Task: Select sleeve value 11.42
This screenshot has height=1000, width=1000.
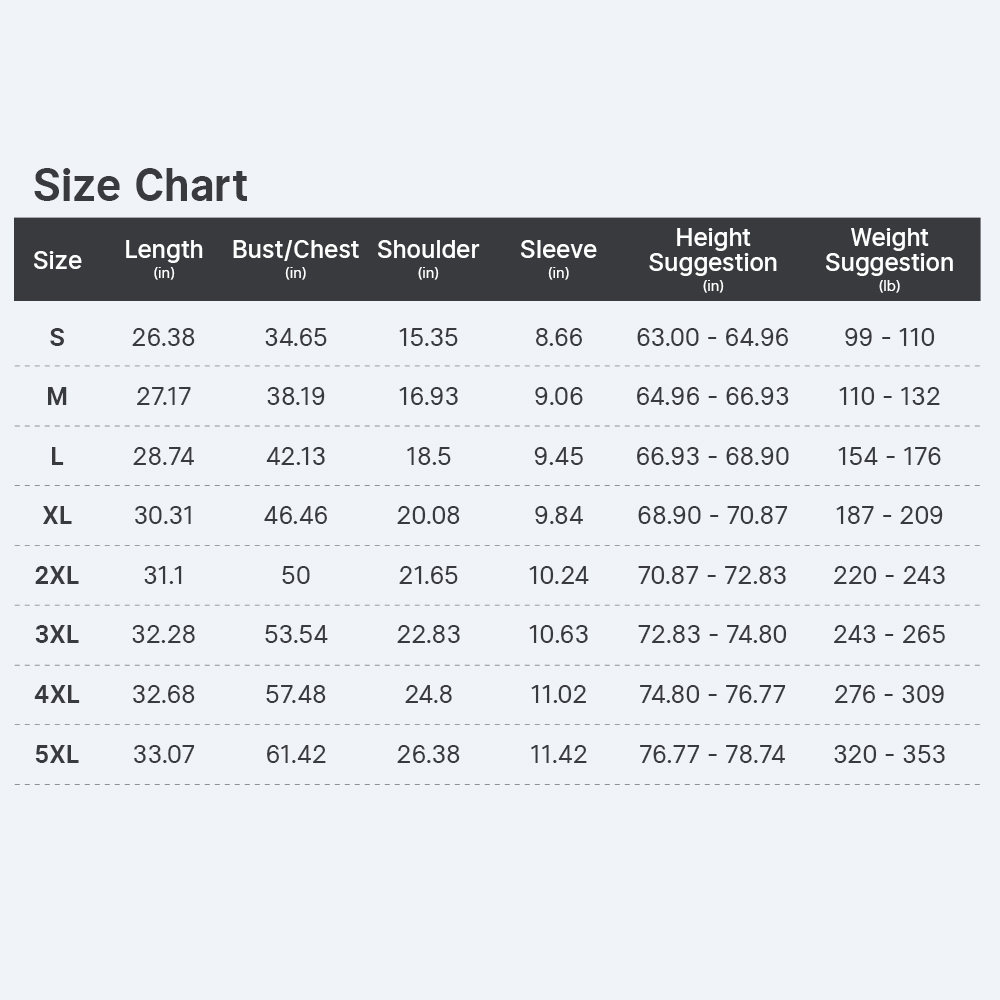Action: [x=558, y=754]
